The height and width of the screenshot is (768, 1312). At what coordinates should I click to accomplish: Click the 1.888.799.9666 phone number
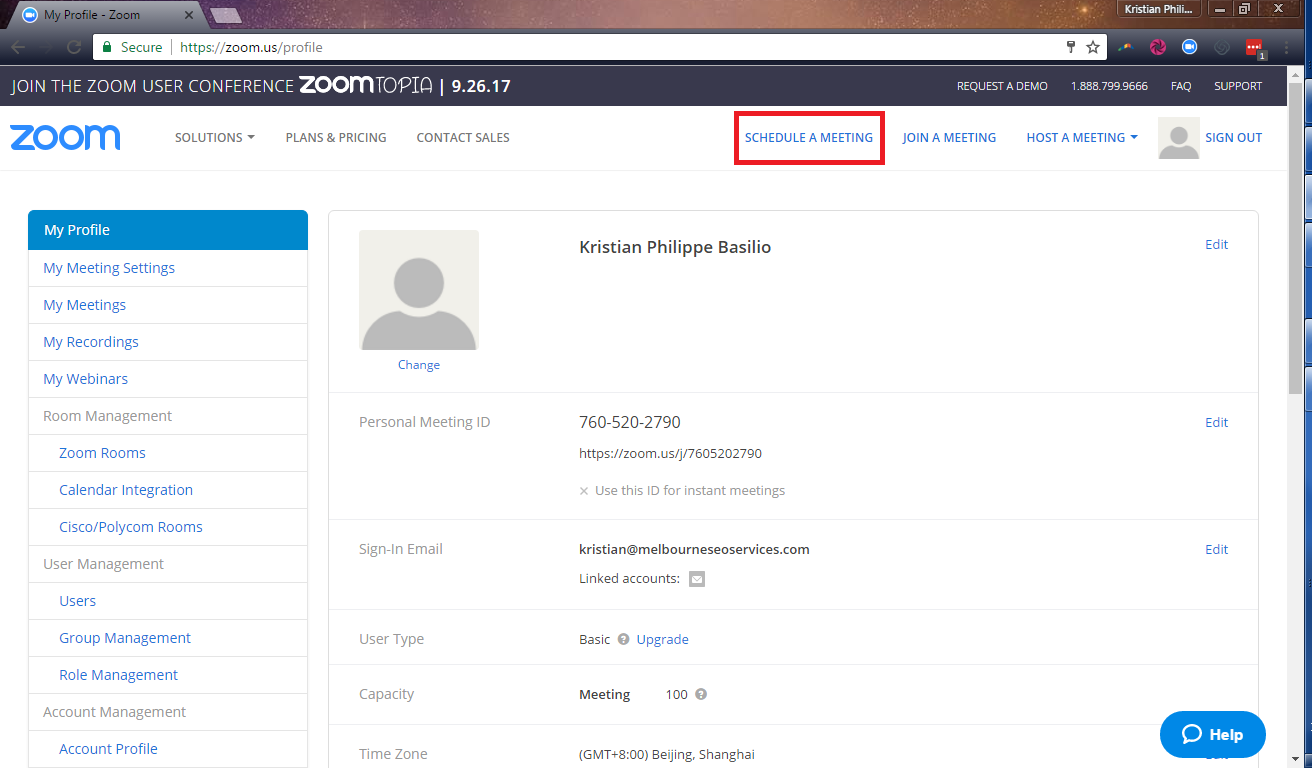point(1109,86)
